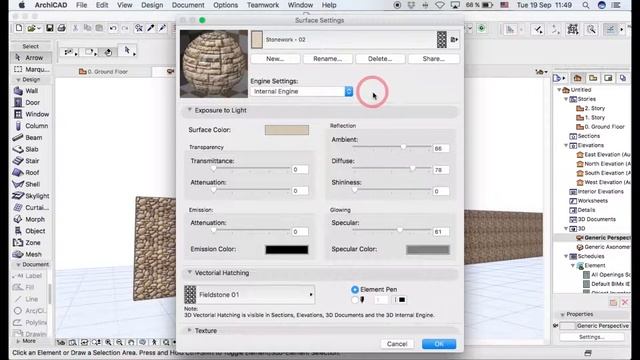Click the New... surface button

[x=275, y=59]
